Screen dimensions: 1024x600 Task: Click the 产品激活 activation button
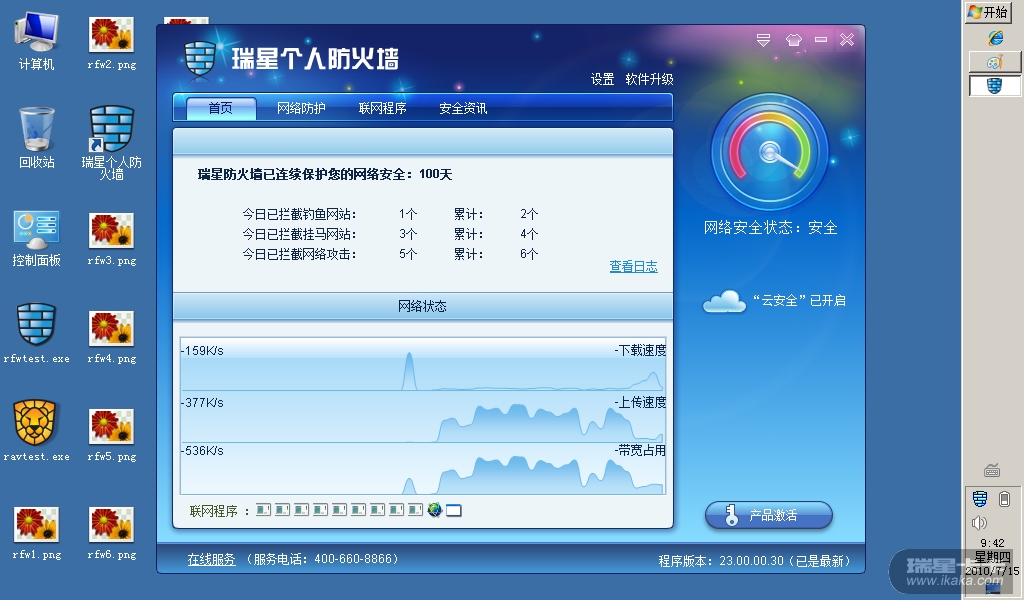pyautogui.click(x=769, y=515)
